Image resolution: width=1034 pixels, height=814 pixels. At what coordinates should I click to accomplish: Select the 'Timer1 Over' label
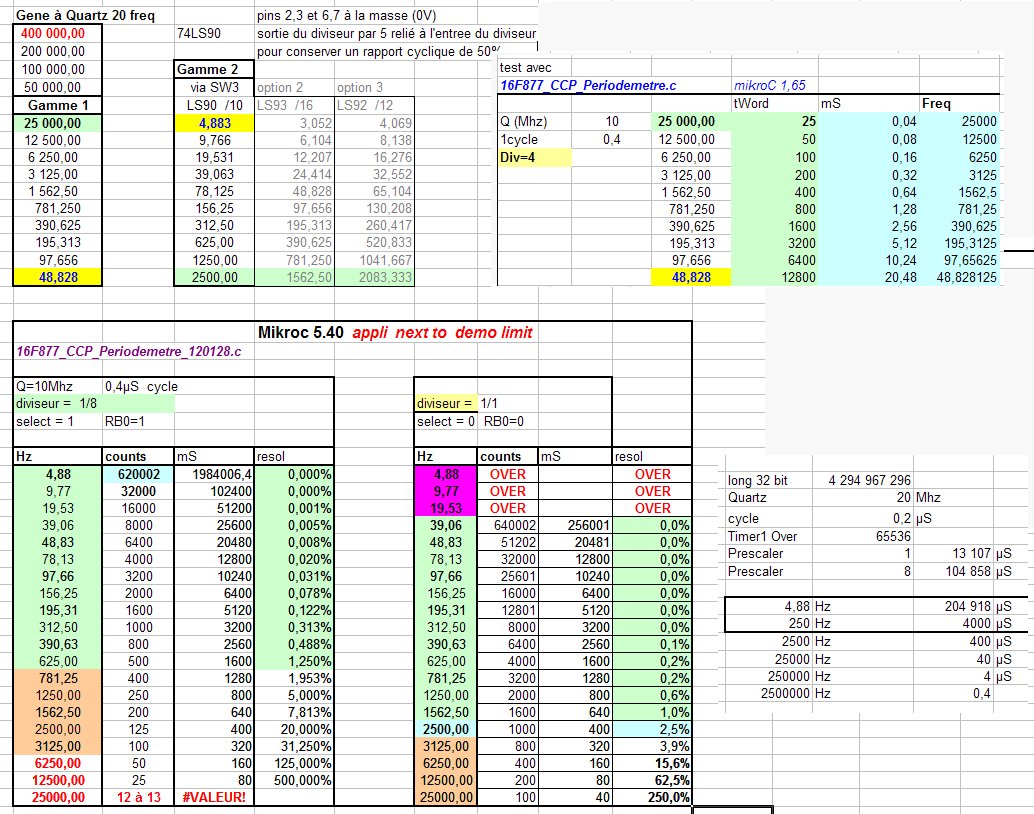(762, 536)
